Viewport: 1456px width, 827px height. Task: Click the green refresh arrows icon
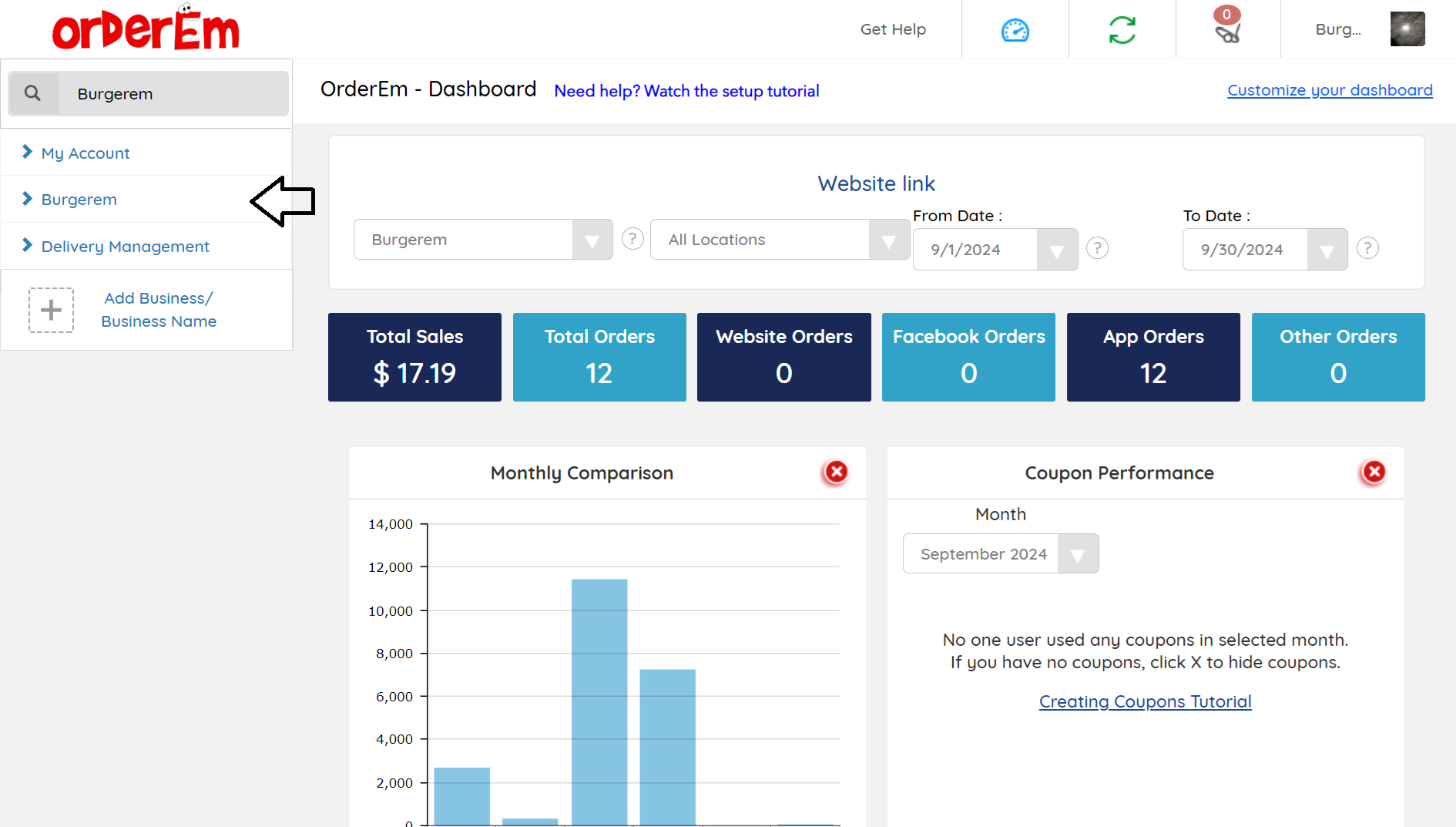1122,30
